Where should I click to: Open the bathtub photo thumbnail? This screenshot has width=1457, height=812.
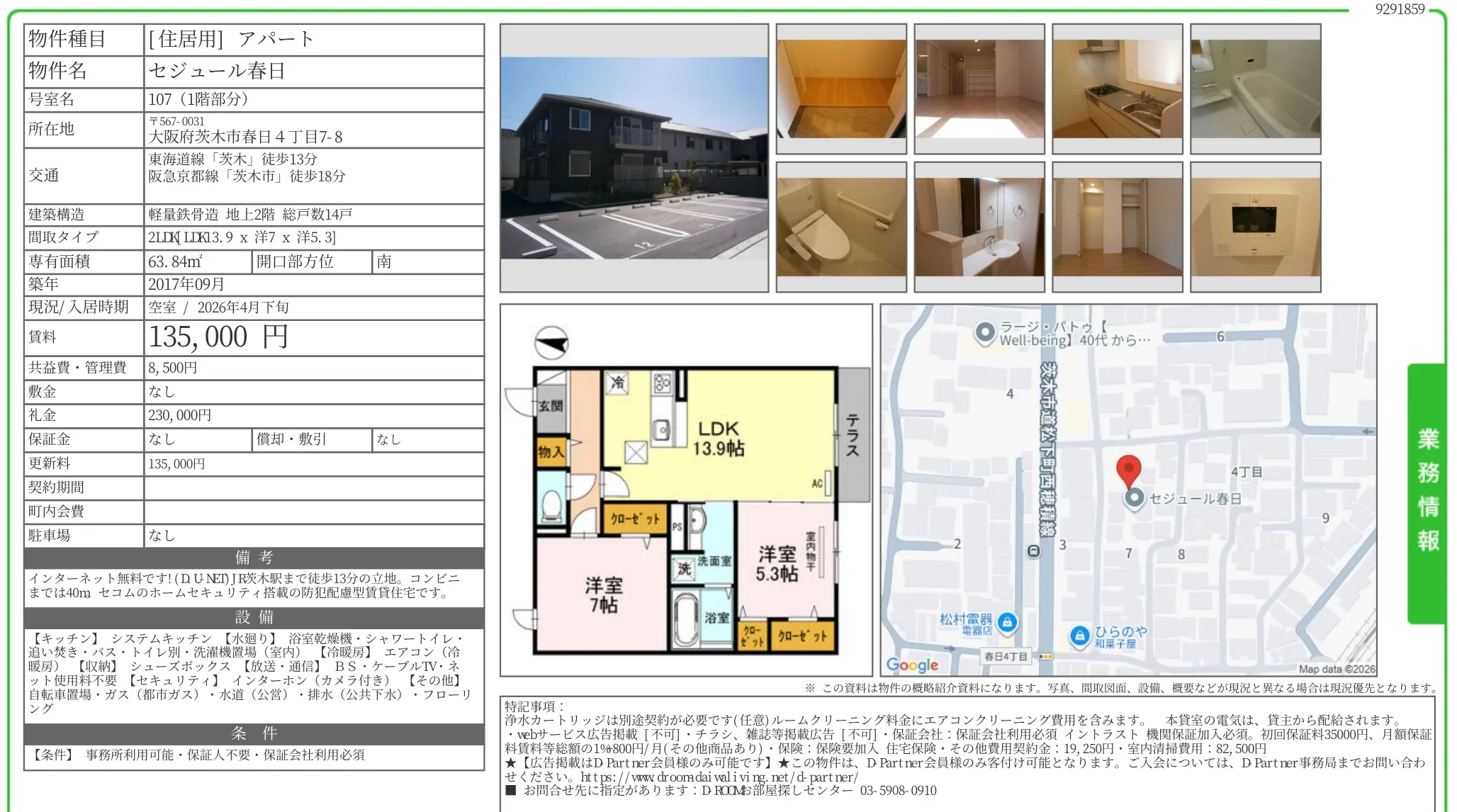coord(1255,89)
